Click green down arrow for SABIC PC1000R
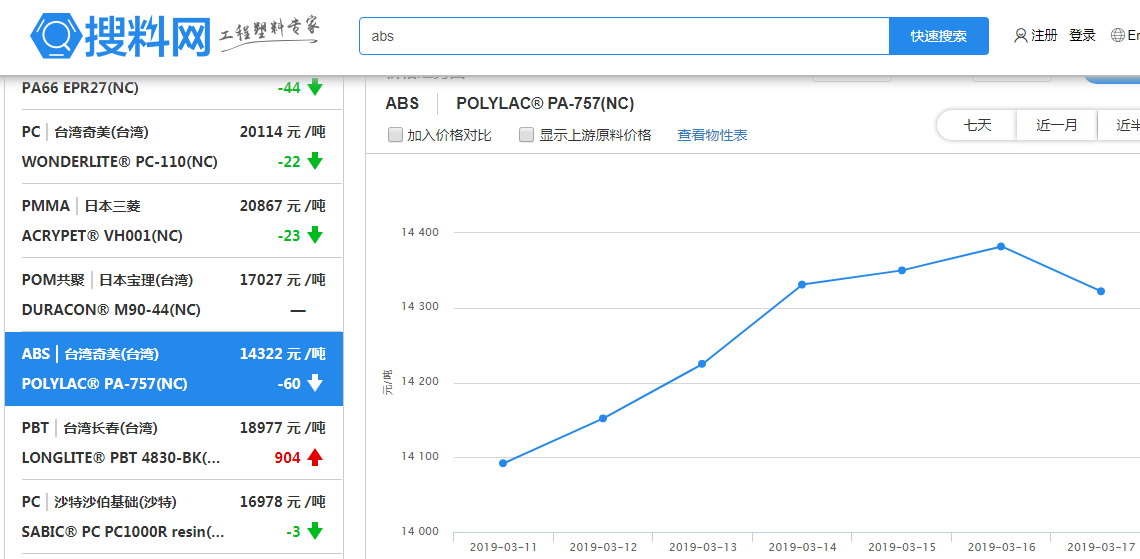Viewport: 1140px width, 559px height. 315,531
